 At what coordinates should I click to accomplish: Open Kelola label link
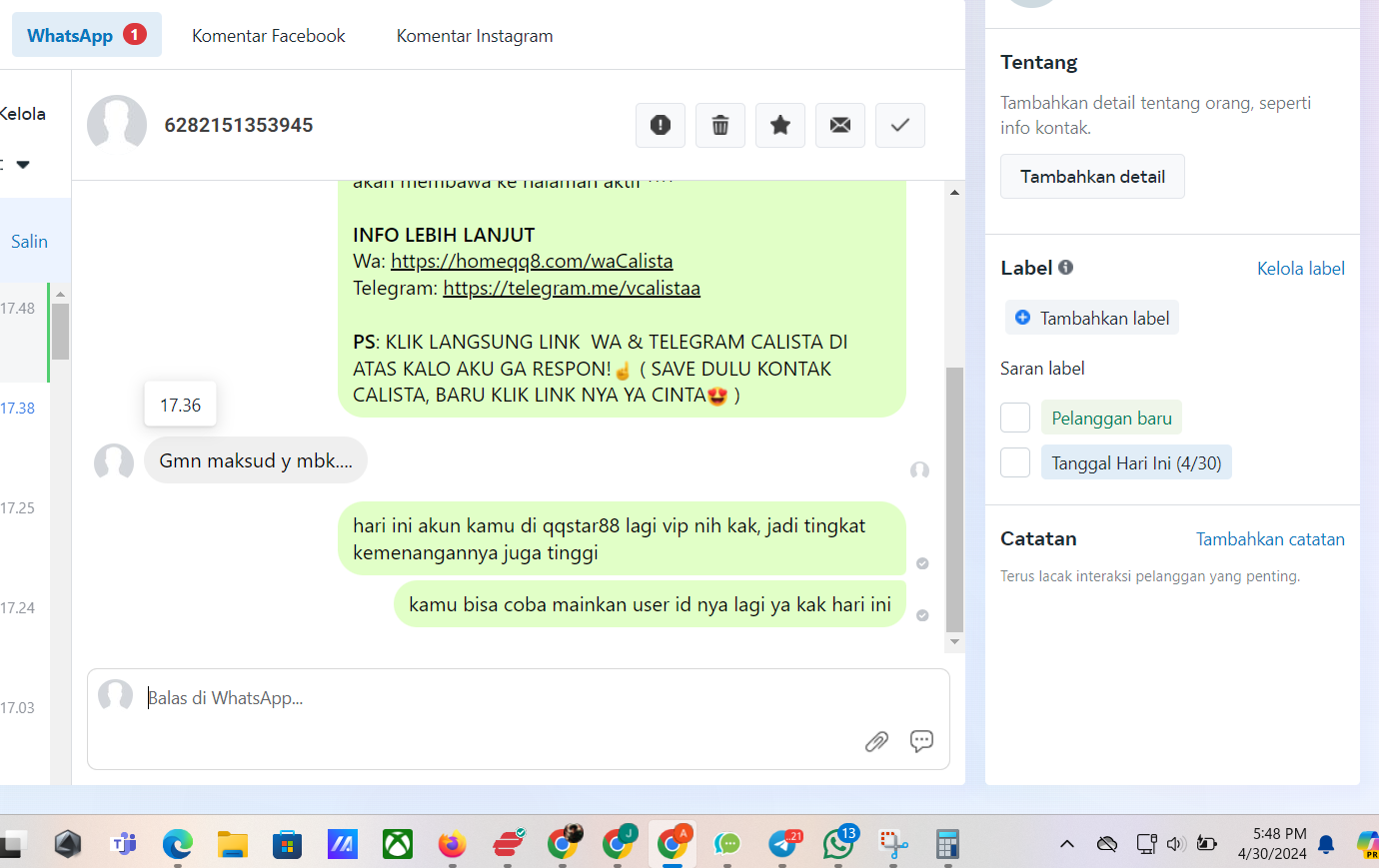[1300, 269]
